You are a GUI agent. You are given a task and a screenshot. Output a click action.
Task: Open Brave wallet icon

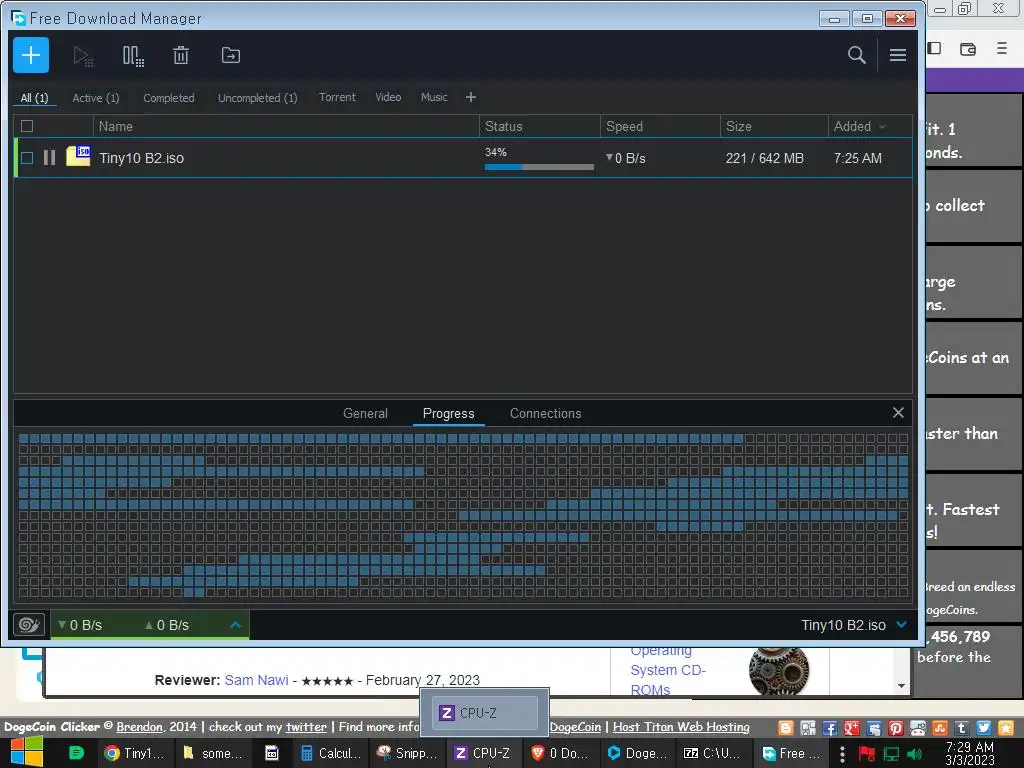[x=968, y=49]
